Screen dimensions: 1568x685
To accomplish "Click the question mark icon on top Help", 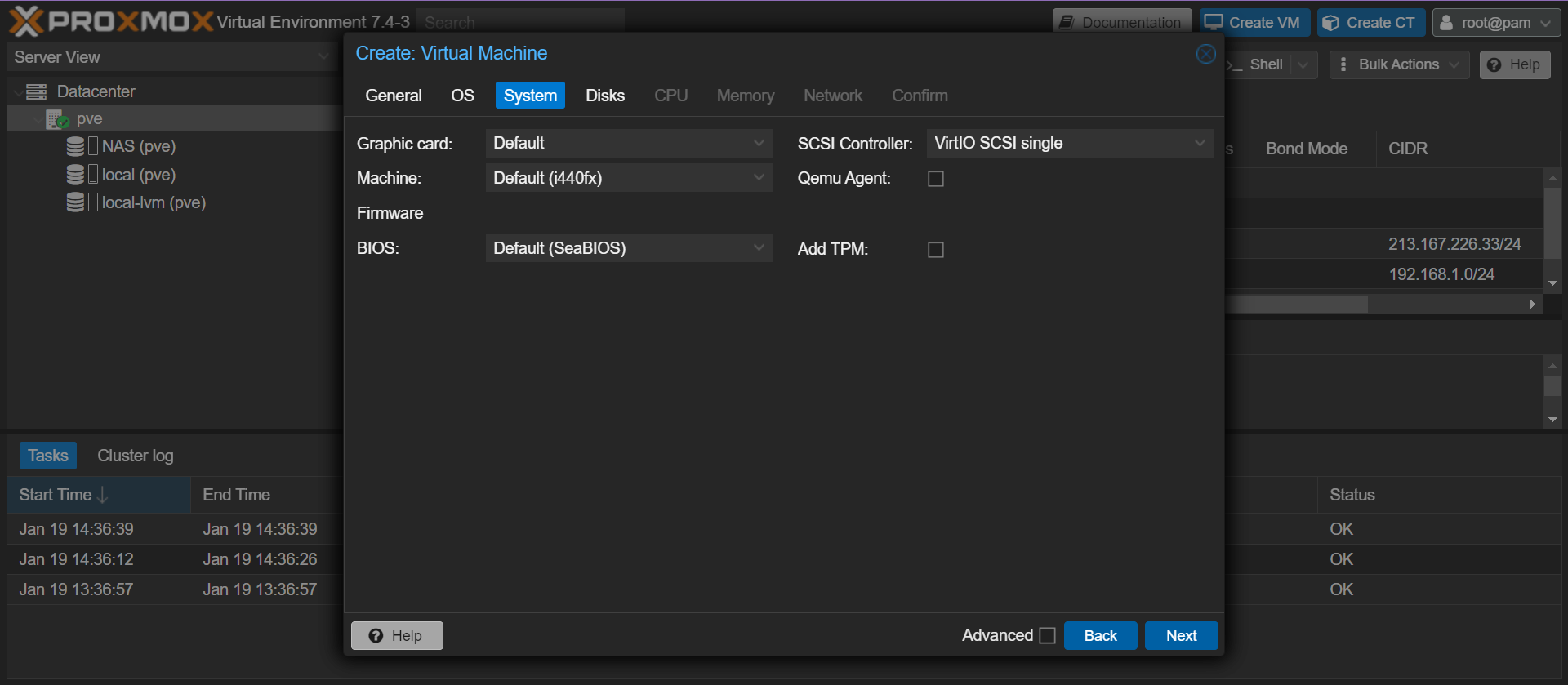I will 1494,64.
